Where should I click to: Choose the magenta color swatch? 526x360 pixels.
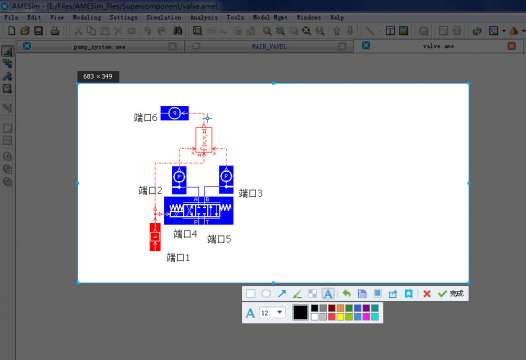pos(366,317)
